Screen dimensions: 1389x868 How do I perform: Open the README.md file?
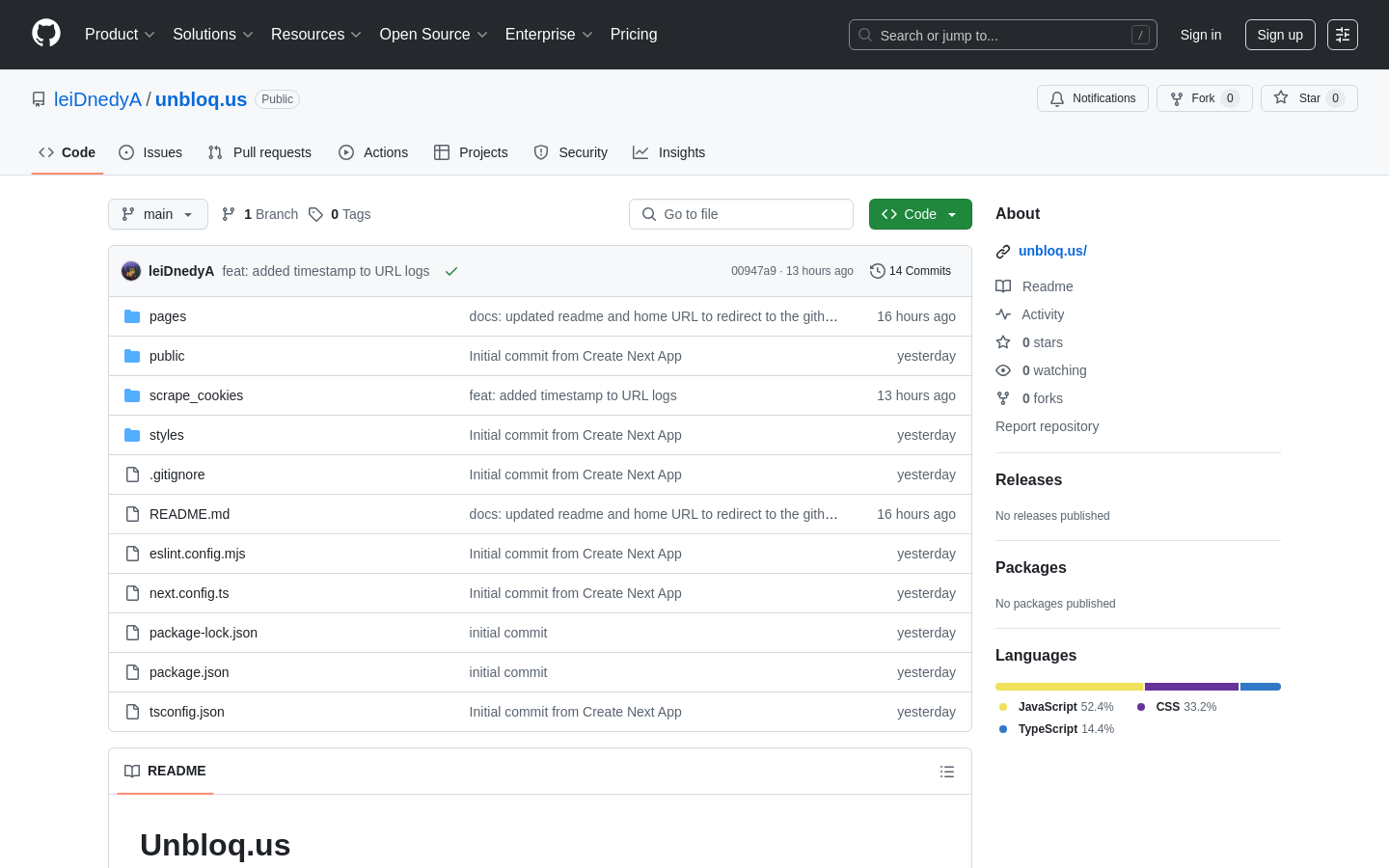190,514
